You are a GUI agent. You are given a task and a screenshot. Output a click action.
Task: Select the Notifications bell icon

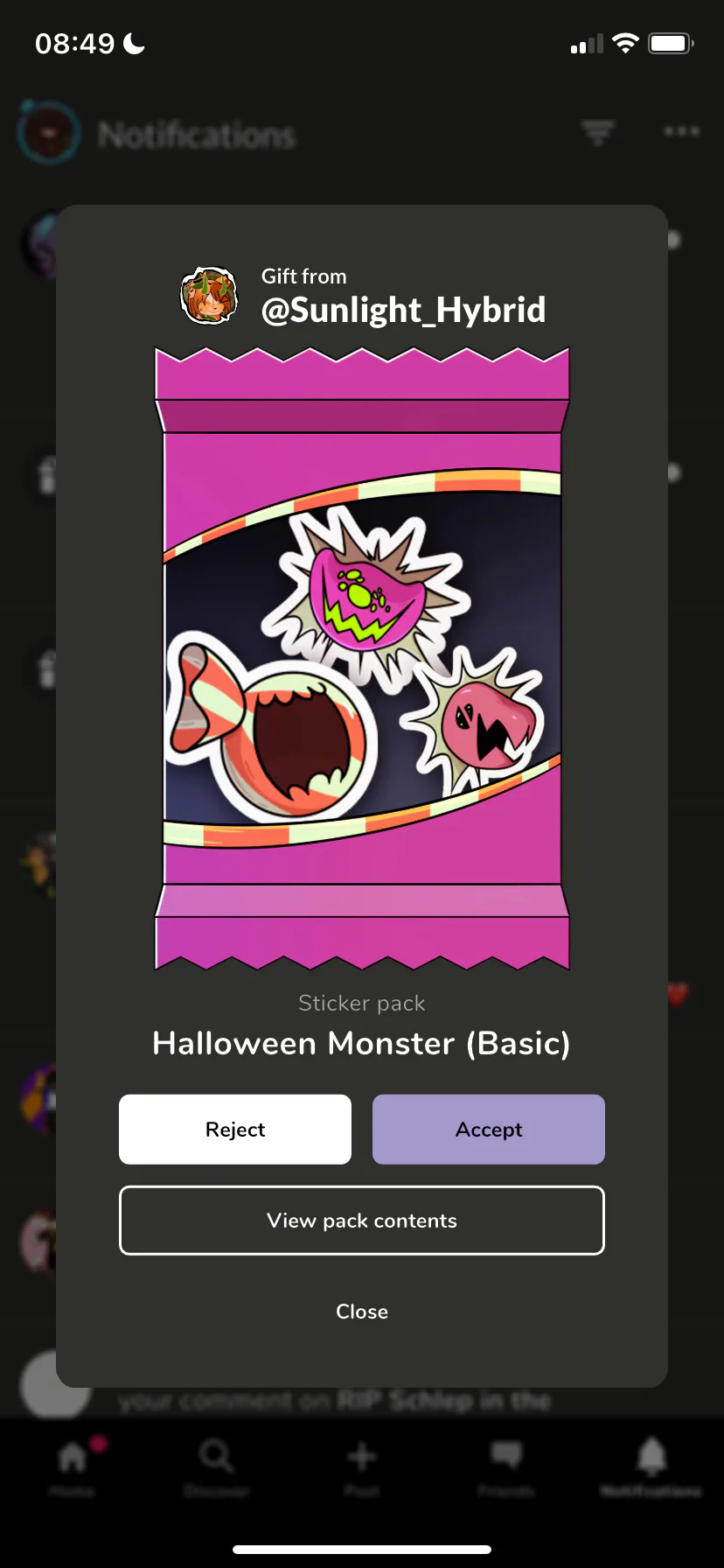coord(651,1466)
